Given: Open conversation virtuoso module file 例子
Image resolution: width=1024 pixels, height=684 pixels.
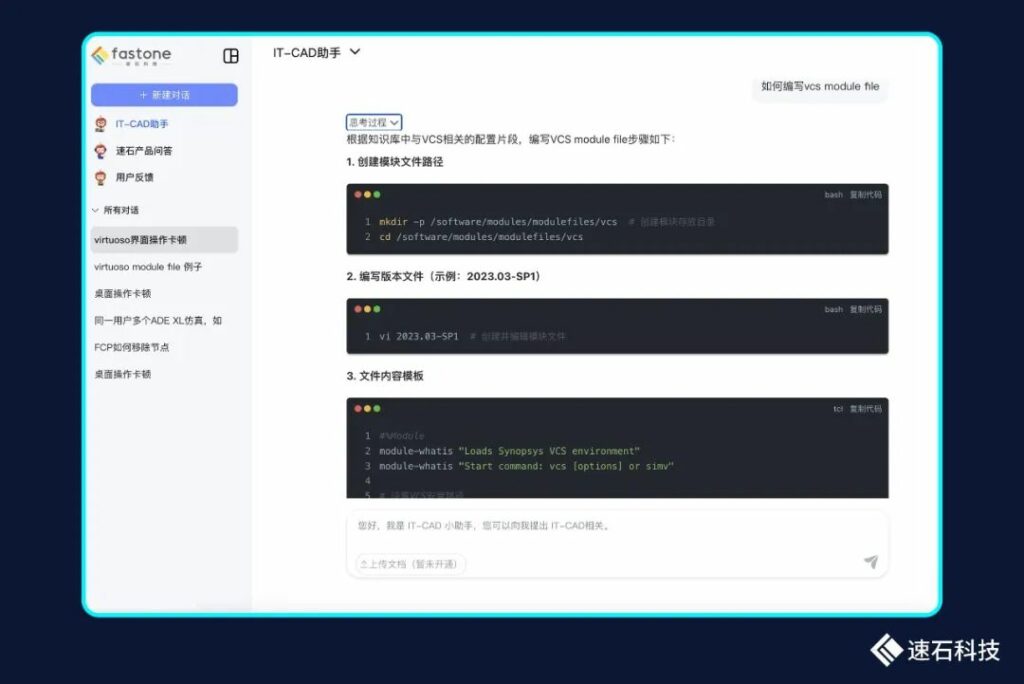Looking at the screenshot, I should pyautogui.click(x=148, y=267).
